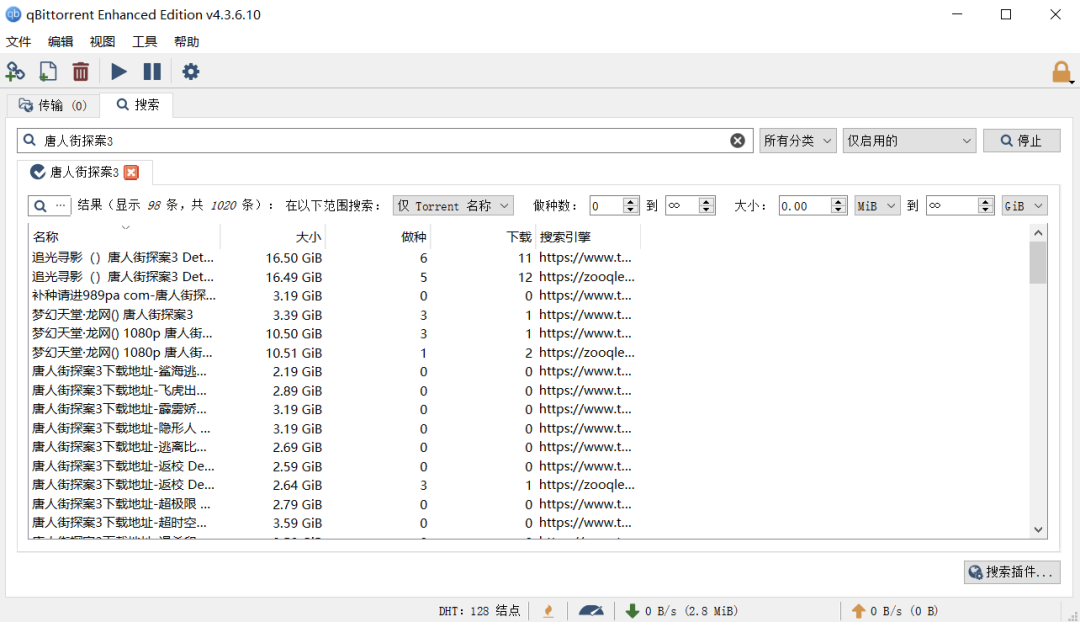Open options via the gear icon
1080x622 pixels.
(191, 72)
